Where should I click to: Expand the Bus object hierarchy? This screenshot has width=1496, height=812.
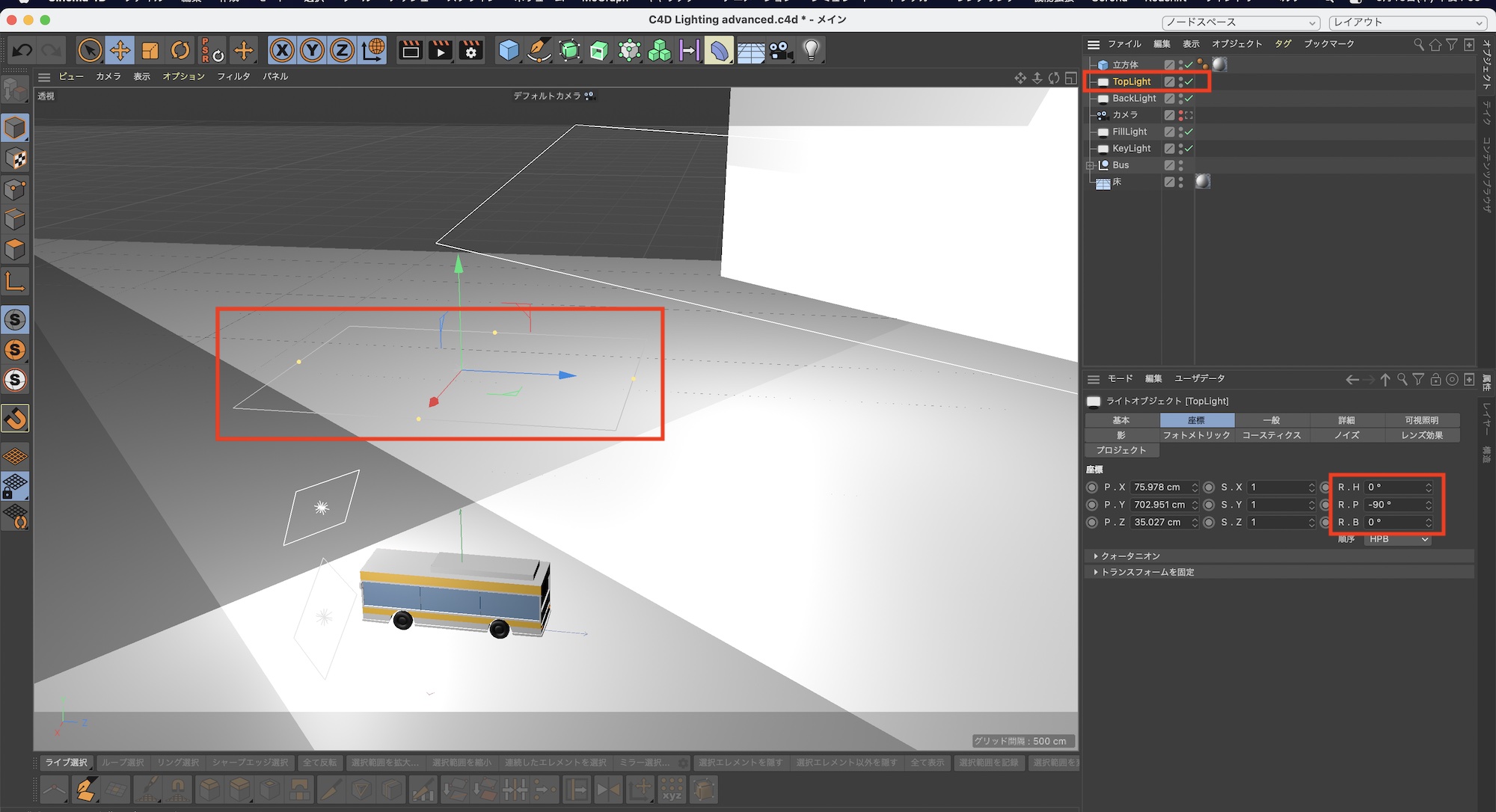coord(1091,165)
